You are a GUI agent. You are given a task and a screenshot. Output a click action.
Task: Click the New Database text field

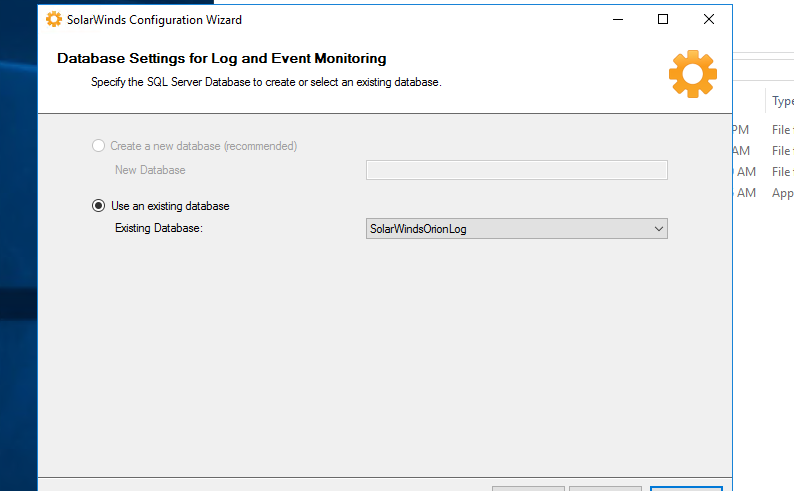(x=517, y=170)
